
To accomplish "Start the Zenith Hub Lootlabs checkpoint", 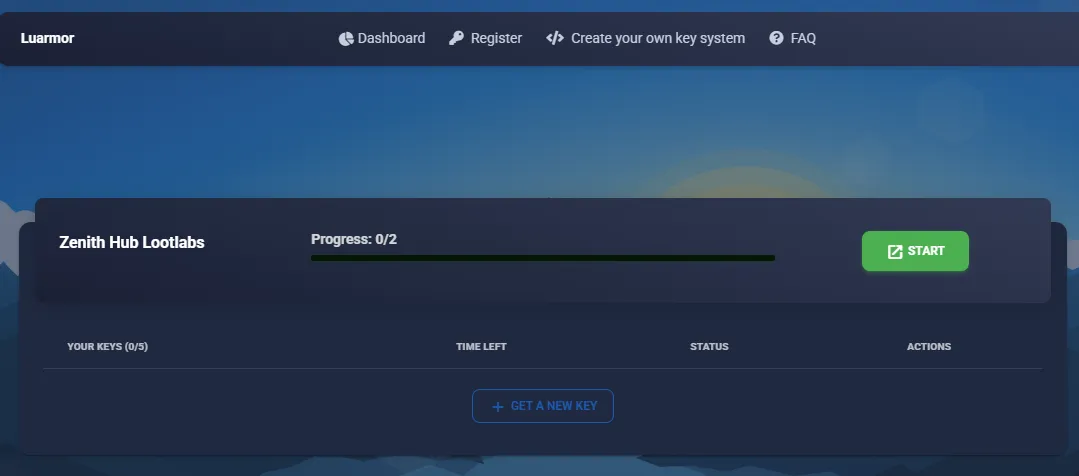I will pyautogui.click(x=915, y=251).
